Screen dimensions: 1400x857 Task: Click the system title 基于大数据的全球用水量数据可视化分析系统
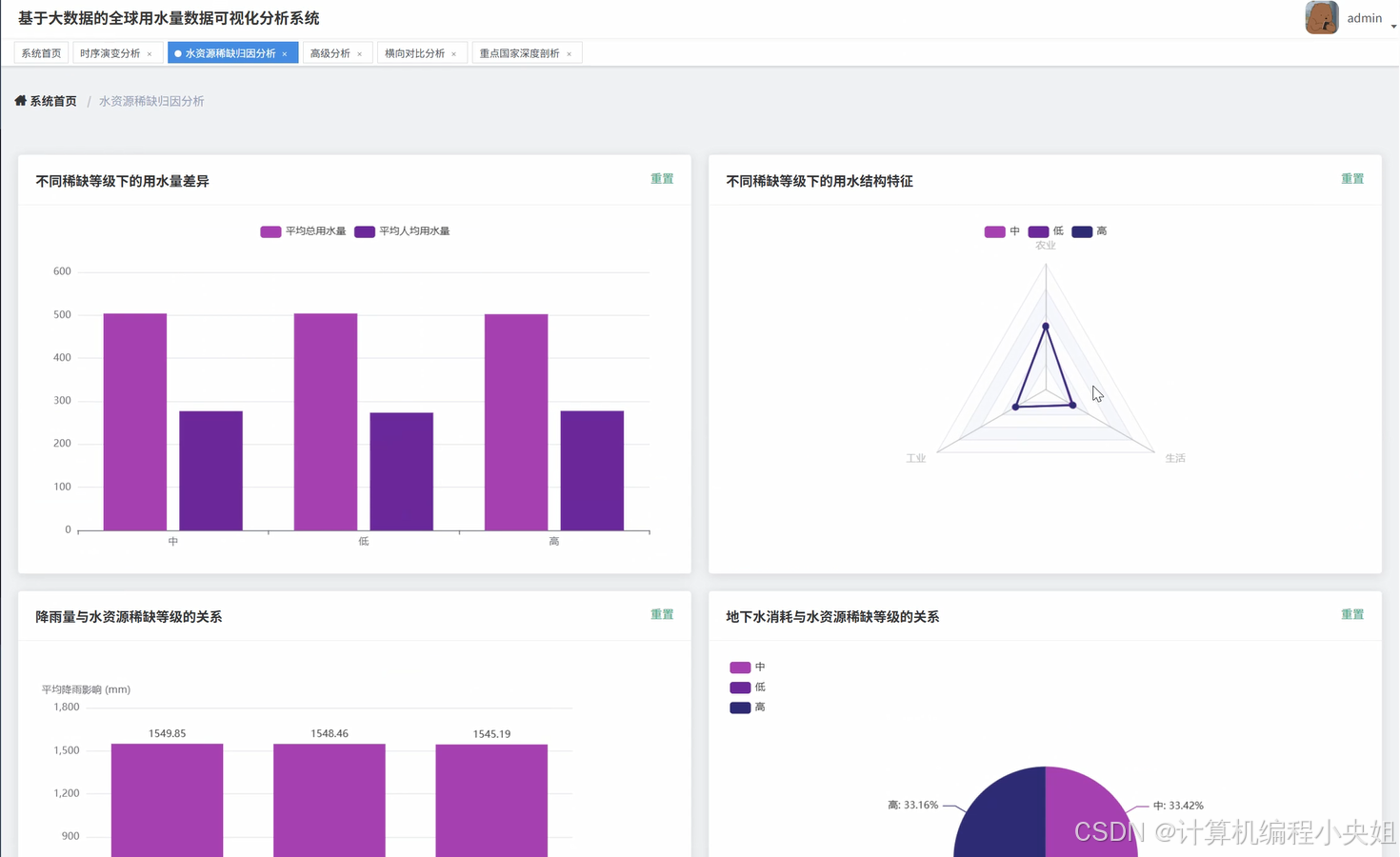pyautogui.click(x=169, y=18)
